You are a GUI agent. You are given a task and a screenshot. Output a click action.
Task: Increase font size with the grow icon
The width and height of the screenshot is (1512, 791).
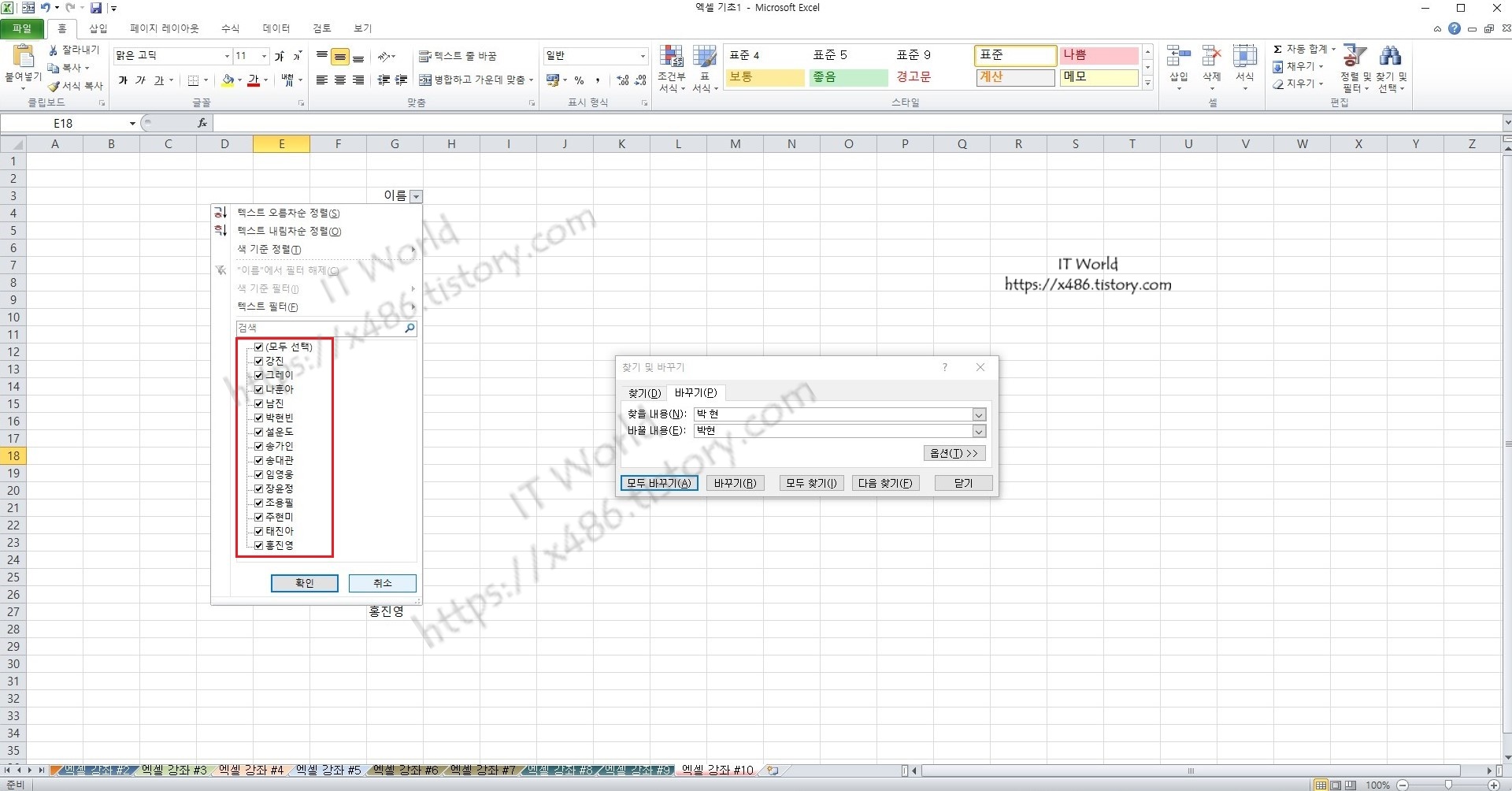point(279,56)
